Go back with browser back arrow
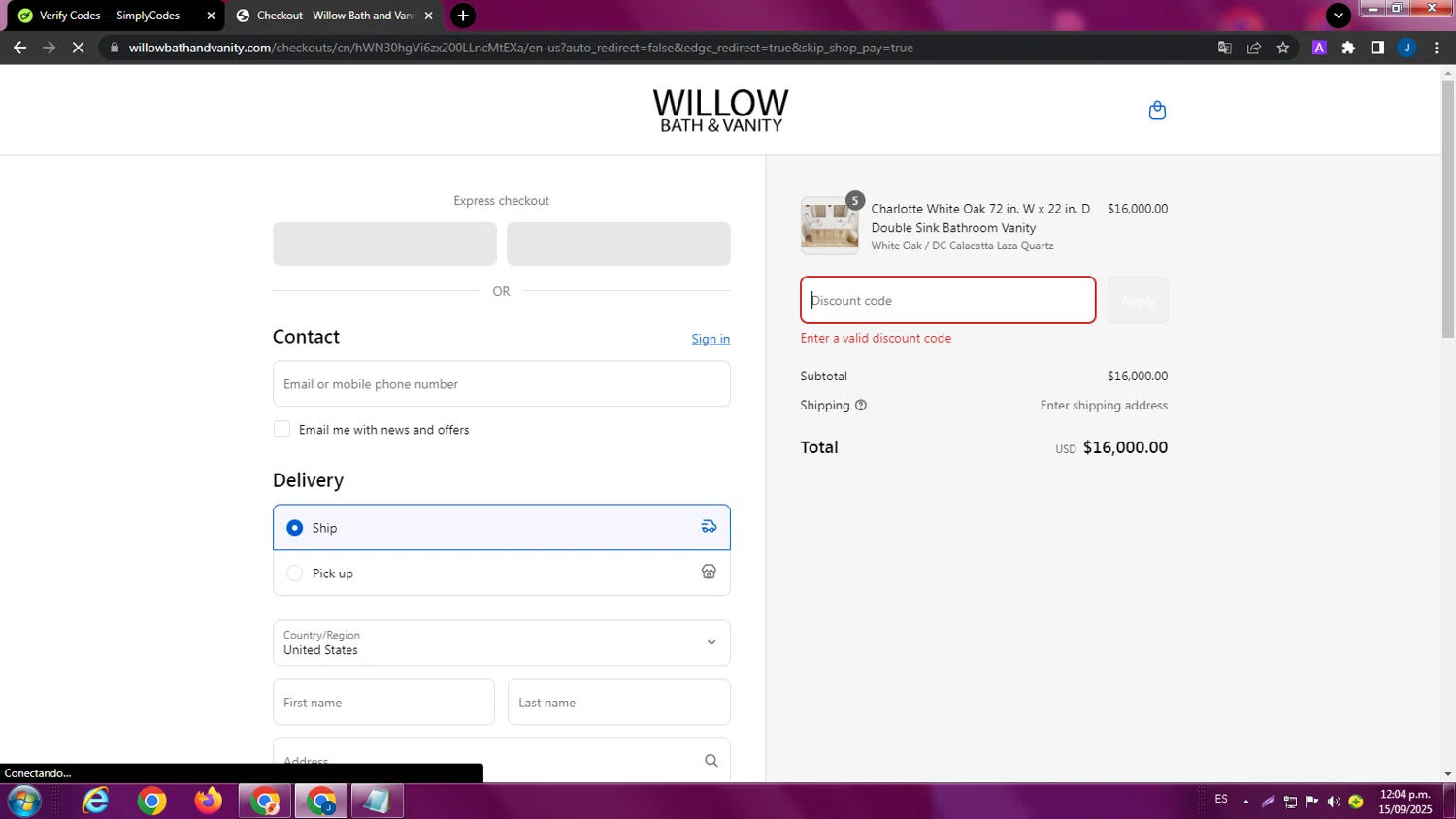The height and width of the screenshot is (819, 1456). tap(19, 48)
